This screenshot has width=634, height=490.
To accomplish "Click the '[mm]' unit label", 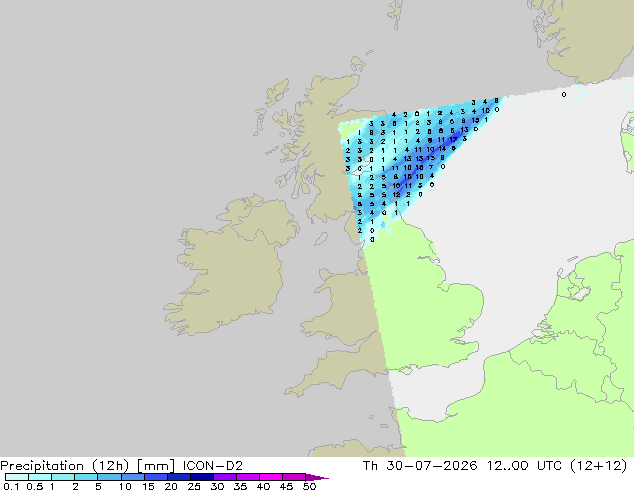I will [x=156, y=466].
